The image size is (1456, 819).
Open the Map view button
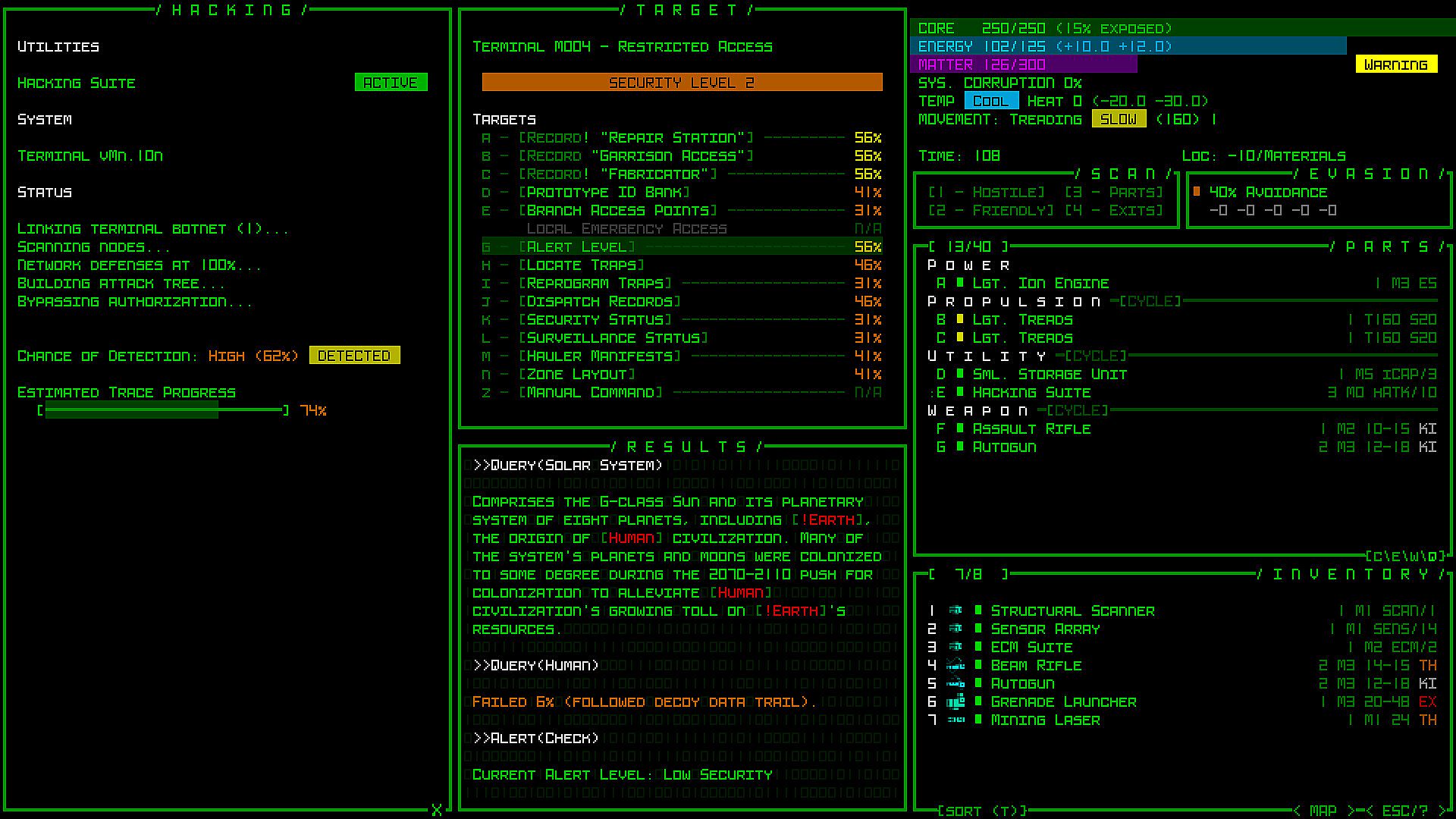pos(1323,811)
